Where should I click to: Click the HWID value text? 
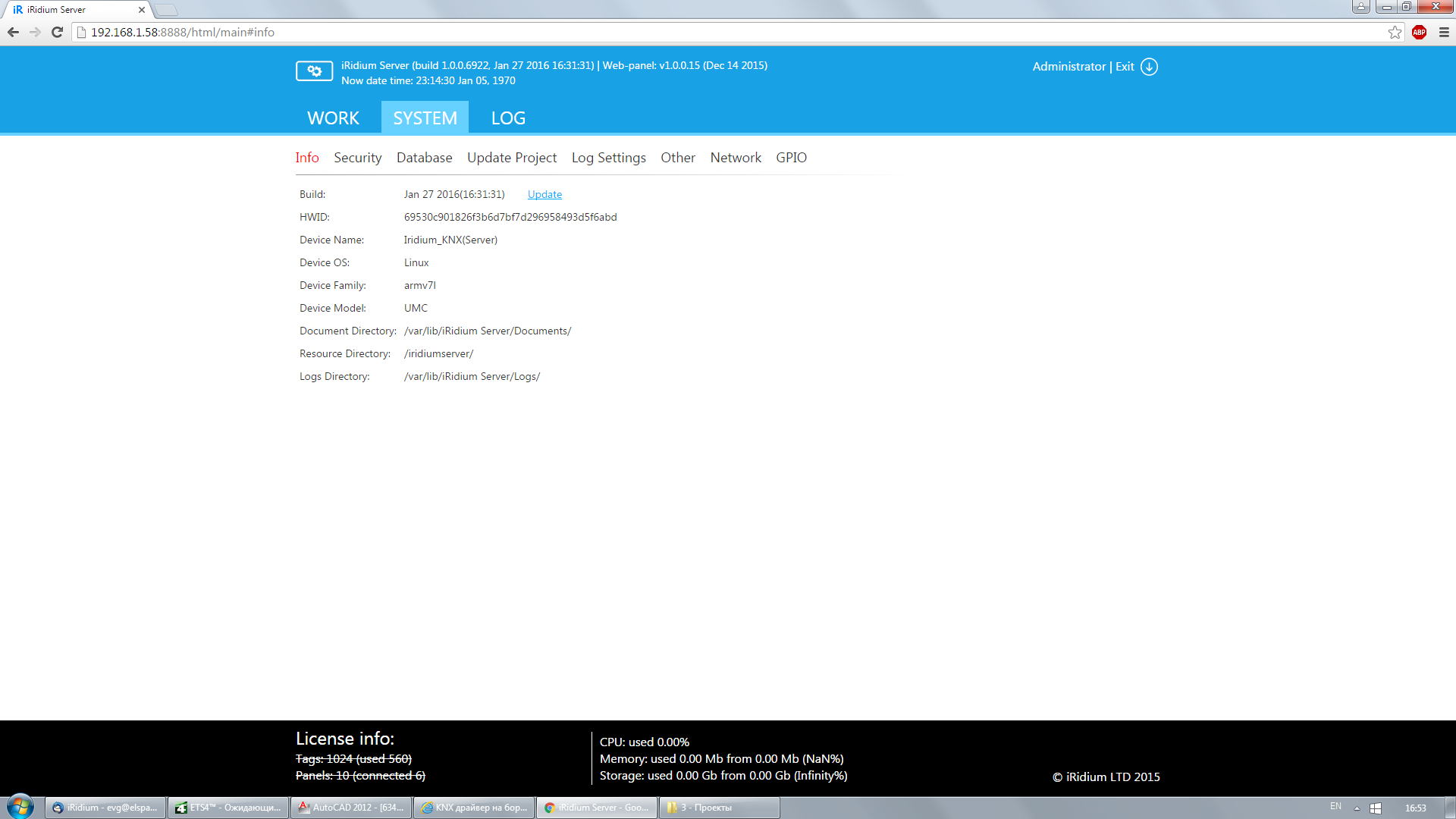(x=510, y=218)
